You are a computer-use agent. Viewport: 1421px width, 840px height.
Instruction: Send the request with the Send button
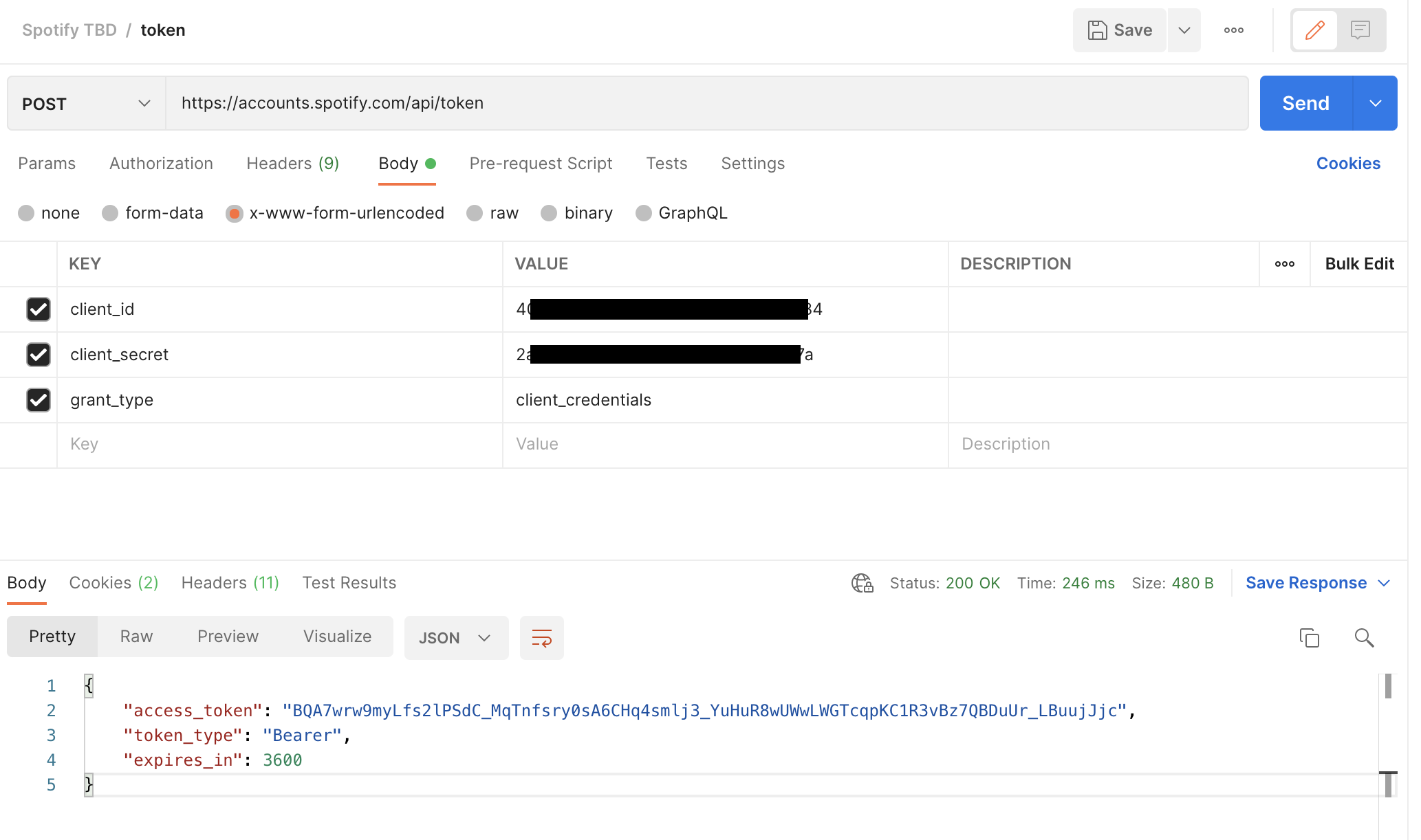pos(1305,103)
